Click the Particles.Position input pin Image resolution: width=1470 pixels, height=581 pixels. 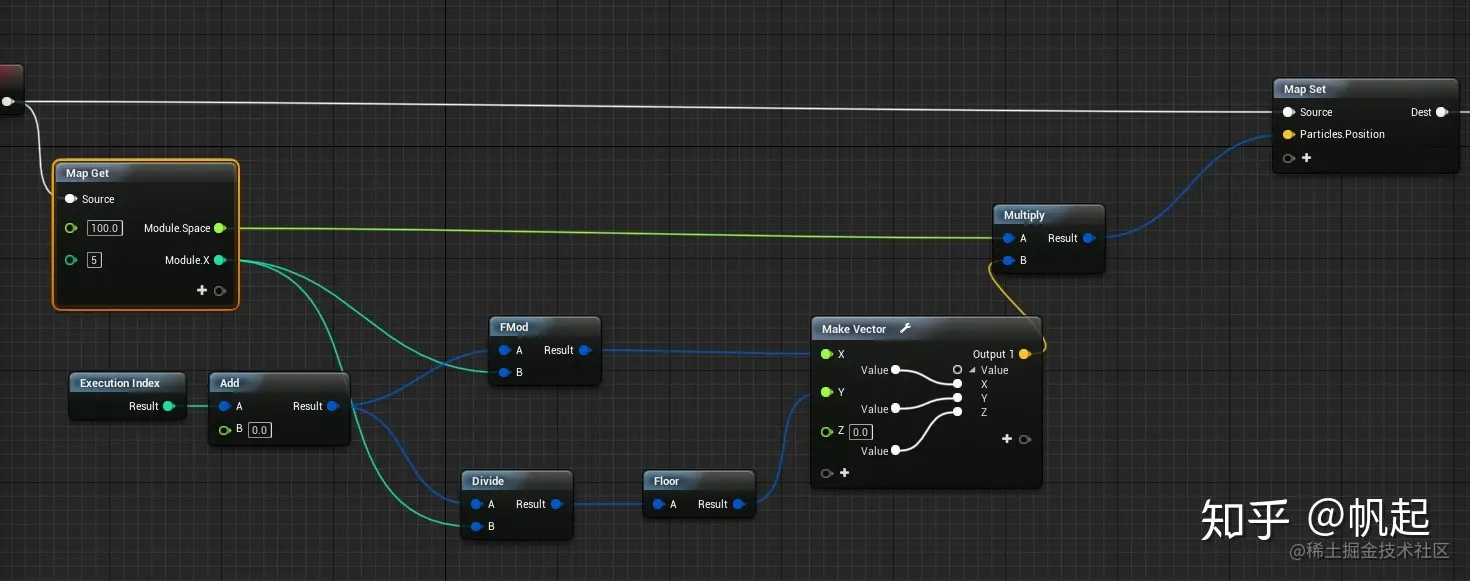(x=1289, y=134)
